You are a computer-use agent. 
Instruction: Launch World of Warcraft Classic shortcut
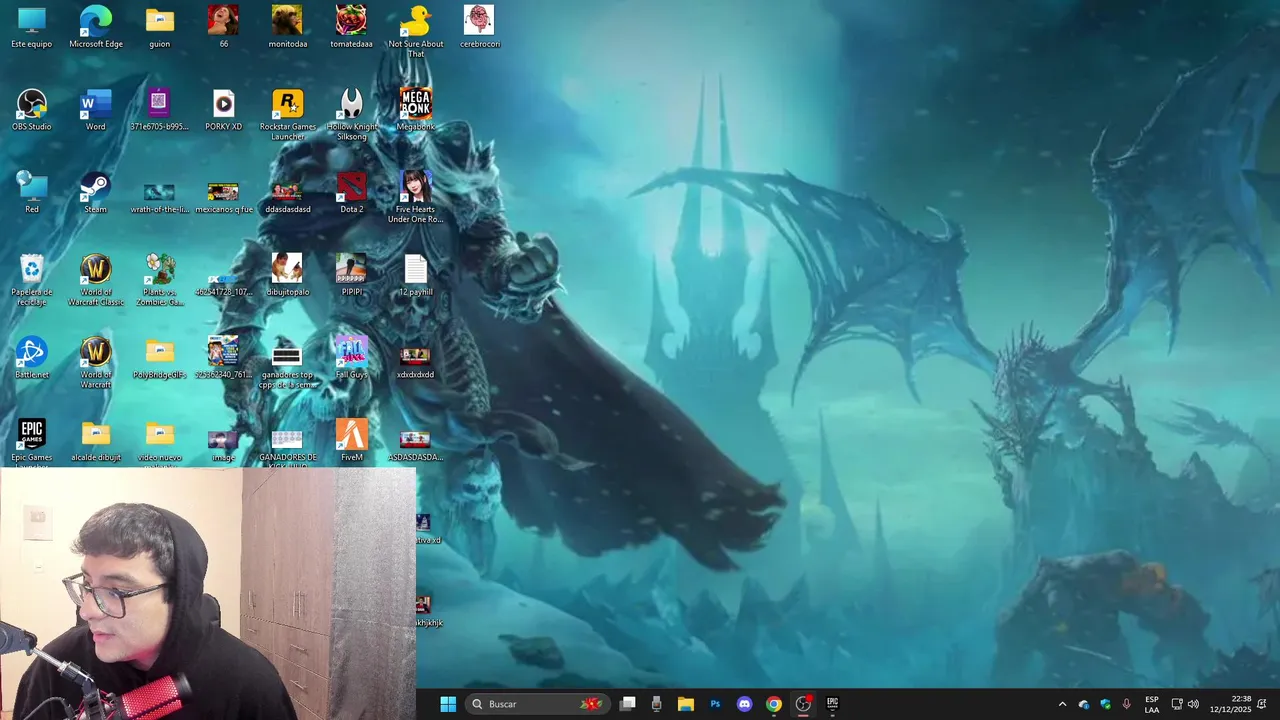[x=96, y=280]
